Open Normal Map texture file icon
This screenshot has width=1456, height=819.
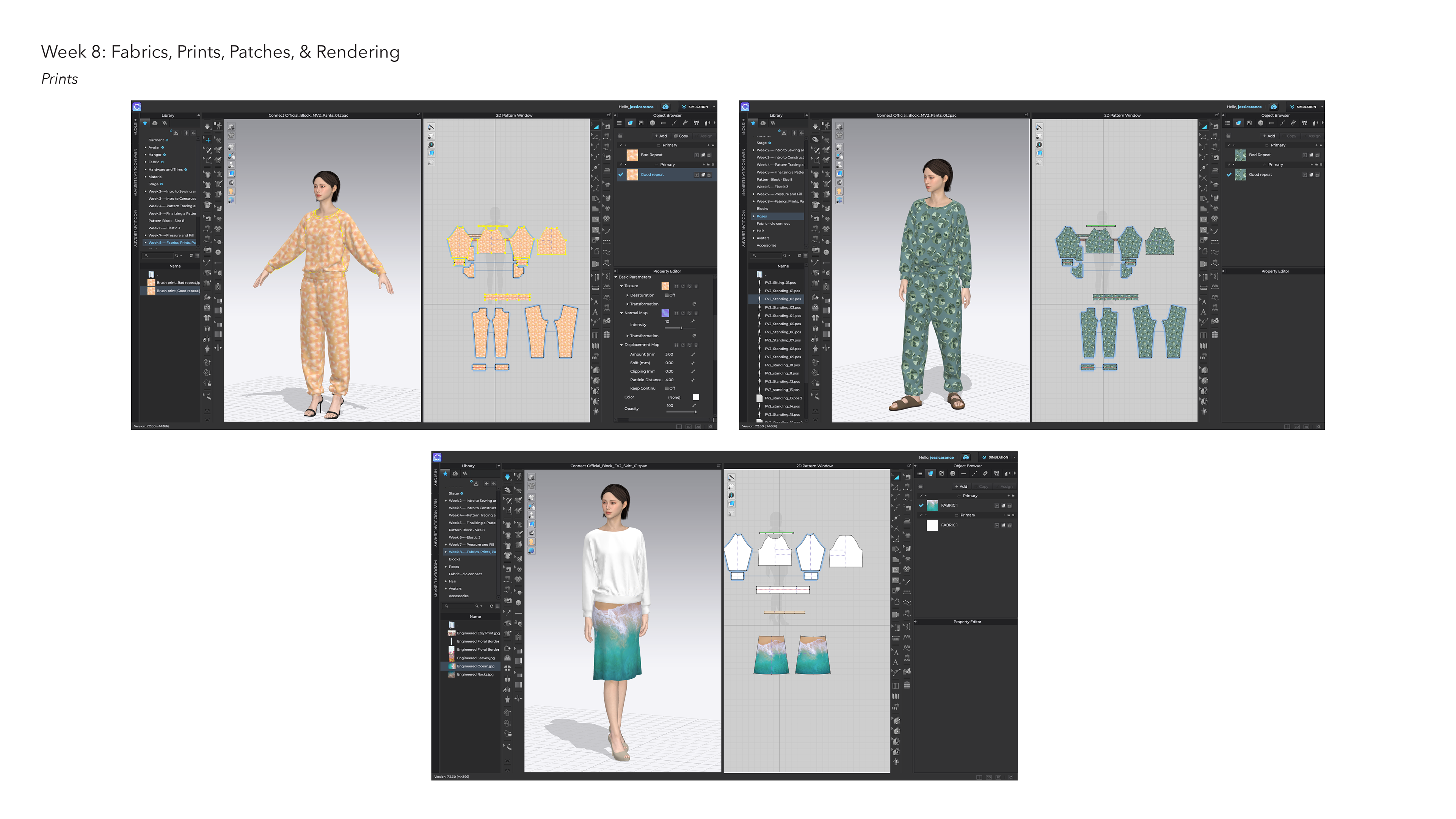(676, 313)
